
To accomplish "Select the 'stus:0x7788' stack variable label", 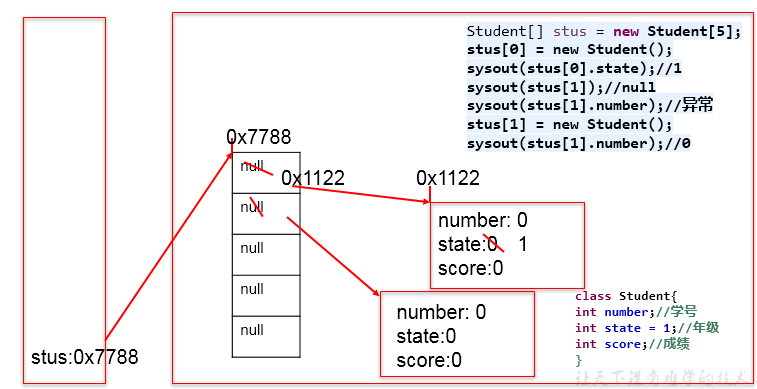I will coord(84,357).
